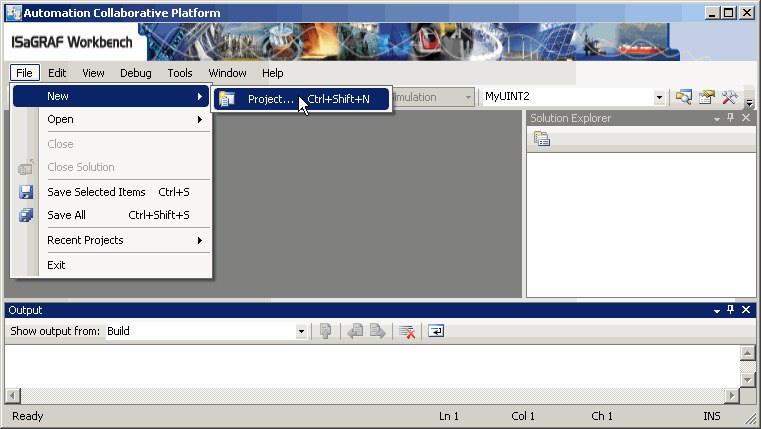
Task: Go to previous message in Output toolbar
Action: pos(355,331)
